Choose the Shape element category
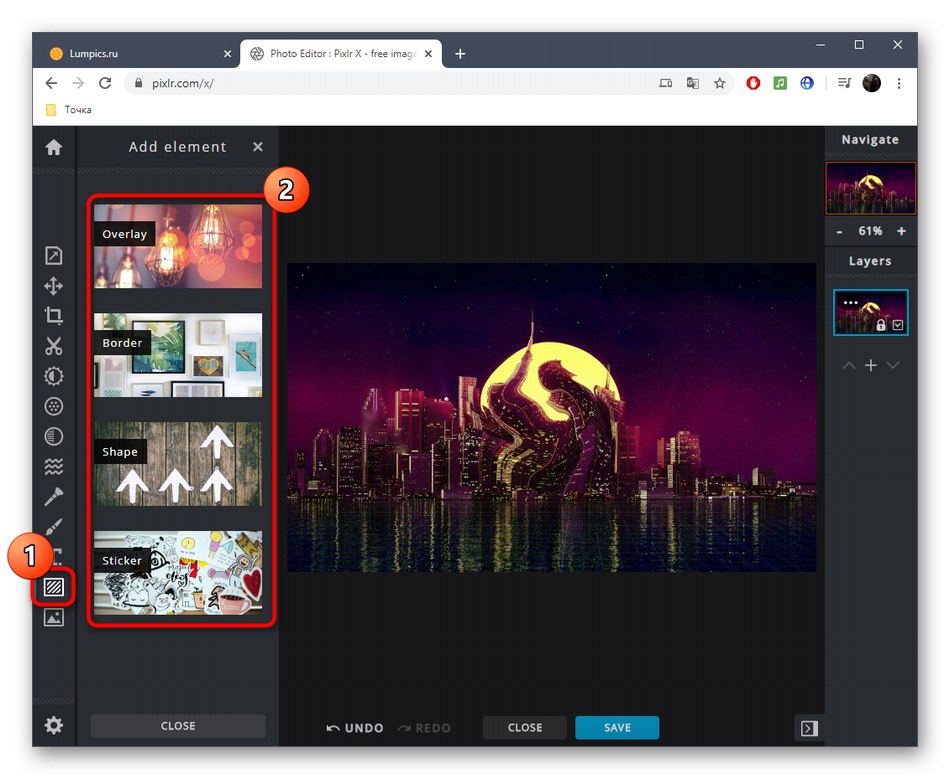 178,464
